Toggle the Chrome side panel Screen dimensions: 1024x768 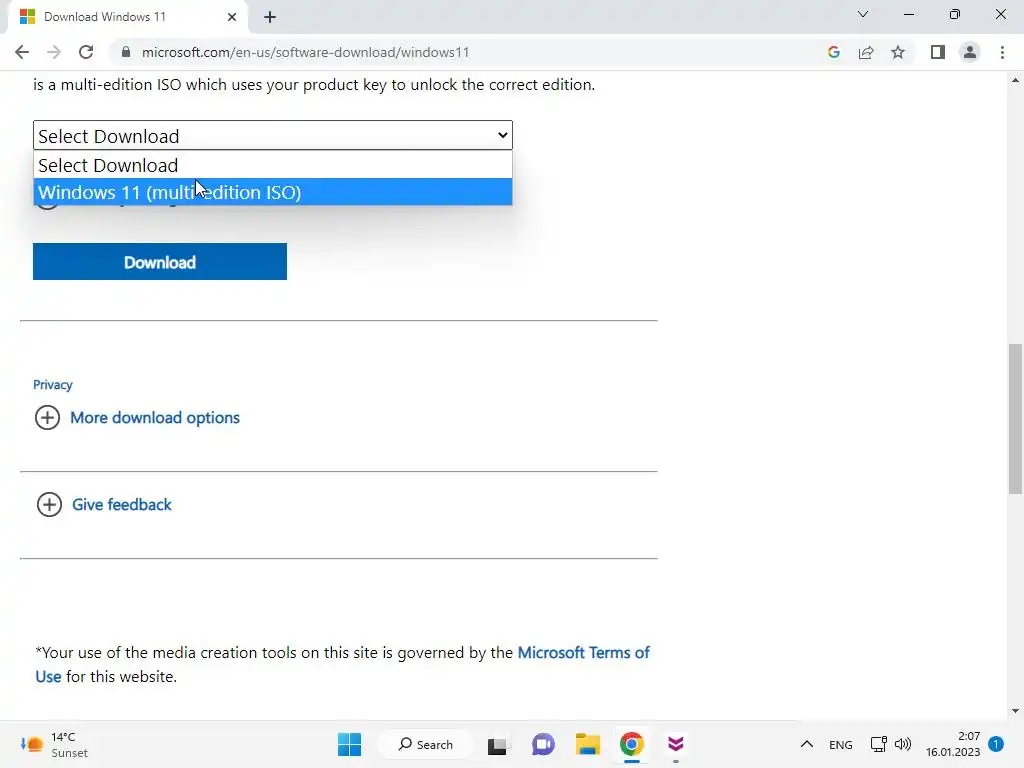click(938, 52)
